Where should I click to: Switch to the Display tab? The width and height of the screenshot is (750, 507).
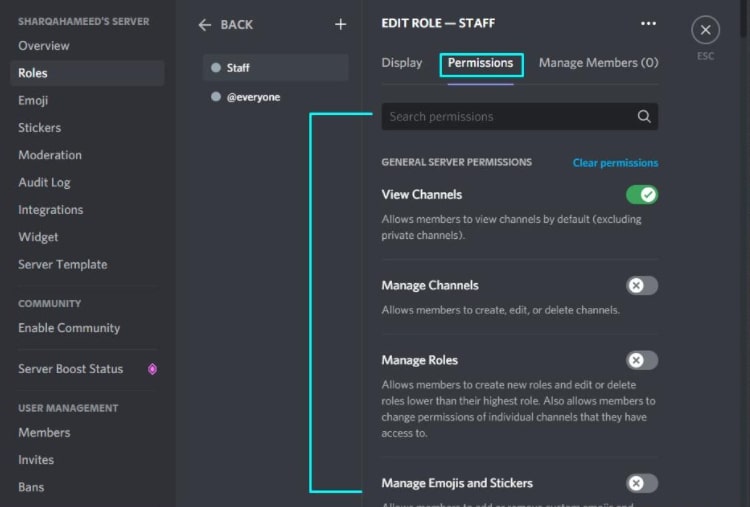(x=402, y=63)
